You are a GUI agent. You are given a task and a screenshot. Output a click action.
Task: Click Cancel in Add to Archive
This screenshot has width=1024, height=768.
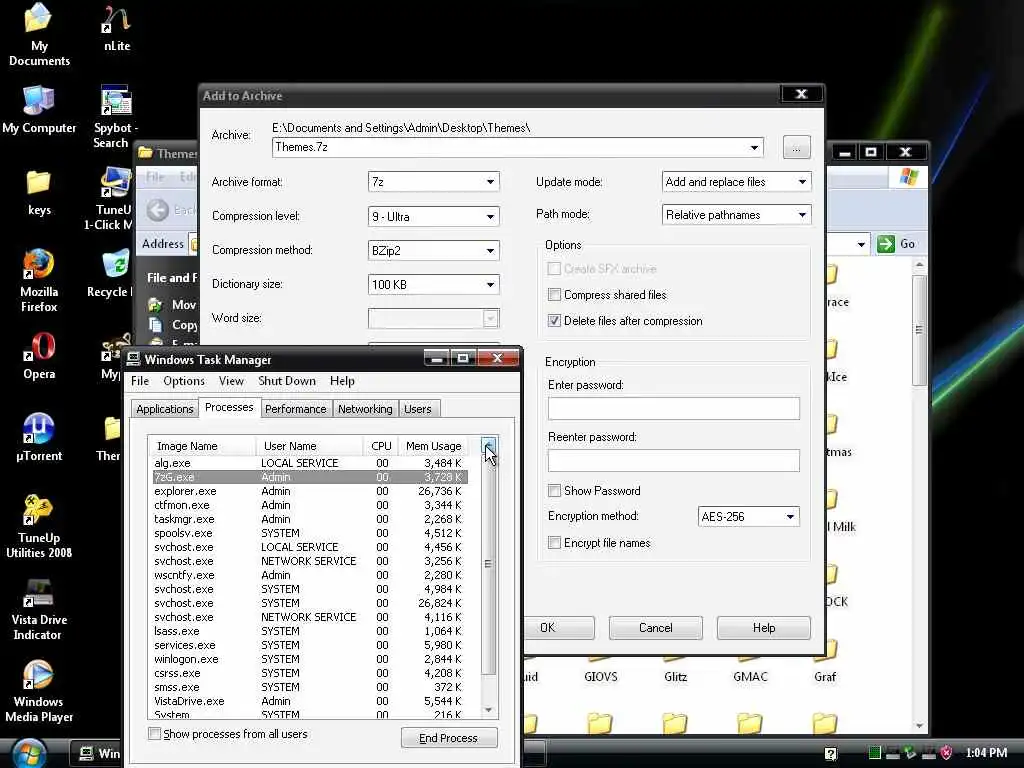pos(656,628)
